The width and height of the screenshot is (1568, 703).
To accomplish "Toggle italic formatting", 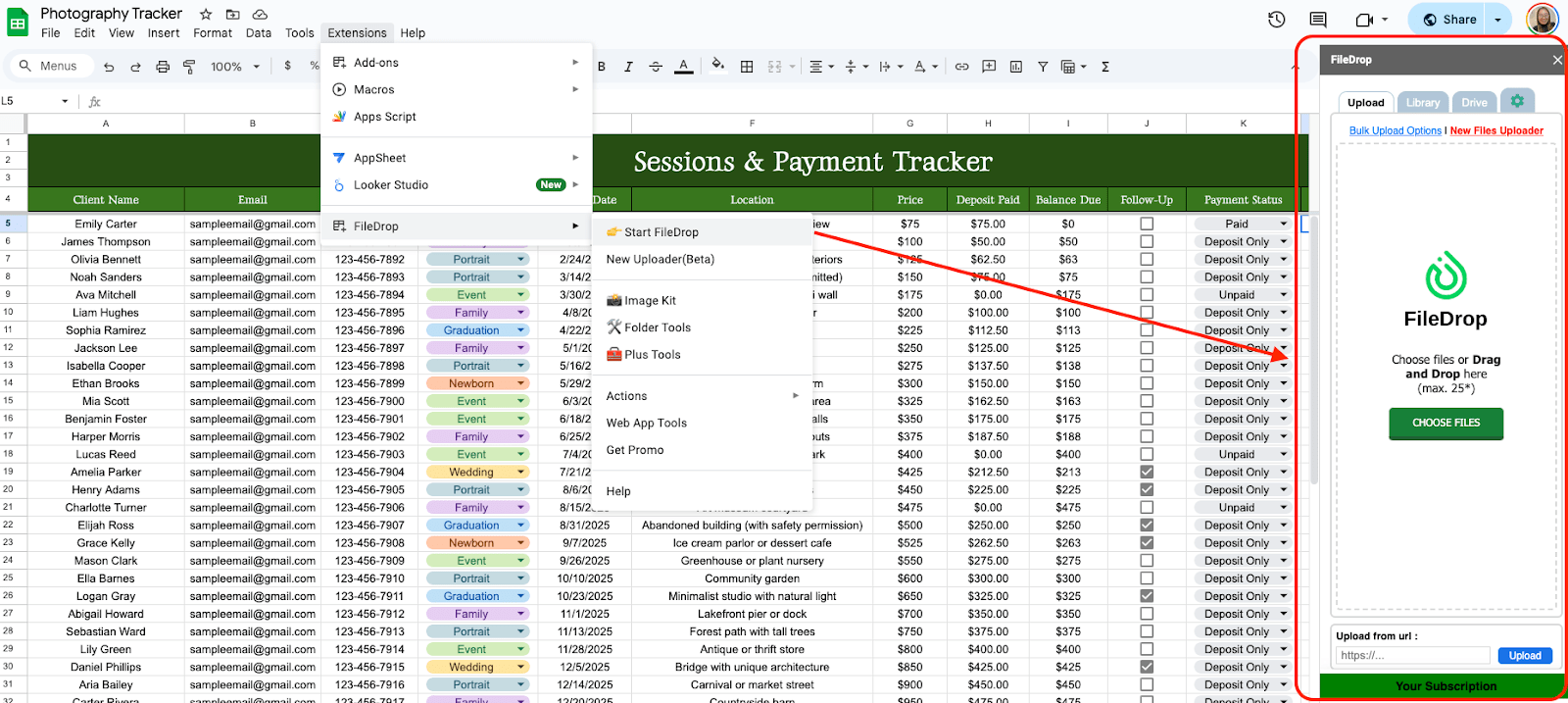I will [x=628, y=67].
